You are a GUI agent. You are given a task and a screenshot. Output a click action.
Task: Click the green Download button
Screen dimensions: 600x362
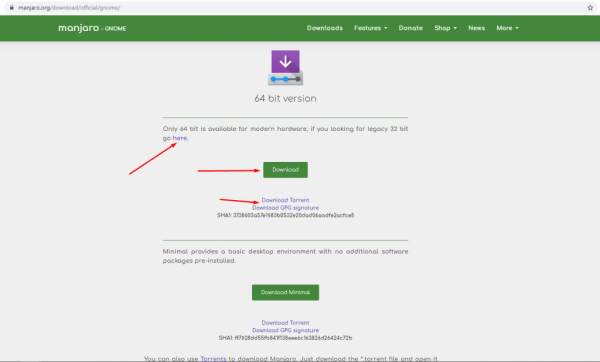click(x=285, y=170)
